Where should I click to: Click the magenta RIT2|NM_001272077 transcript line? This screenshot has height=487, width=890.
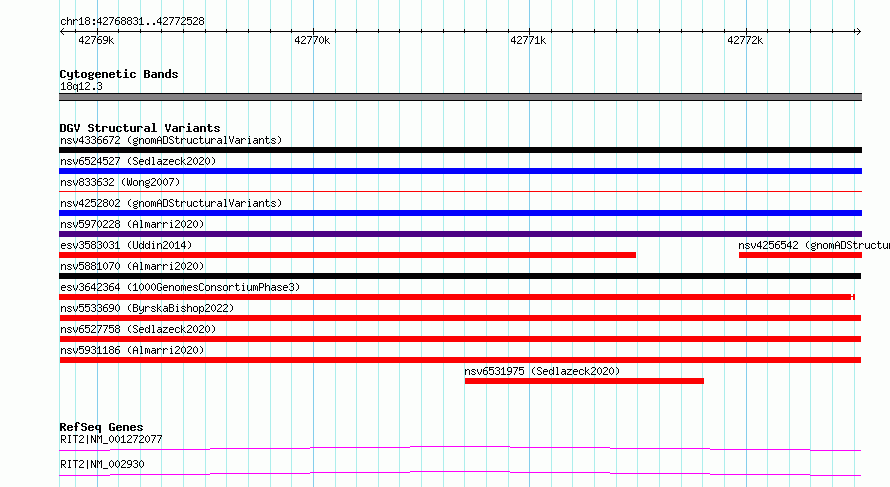pyautogui.click(x=460, y=448)
